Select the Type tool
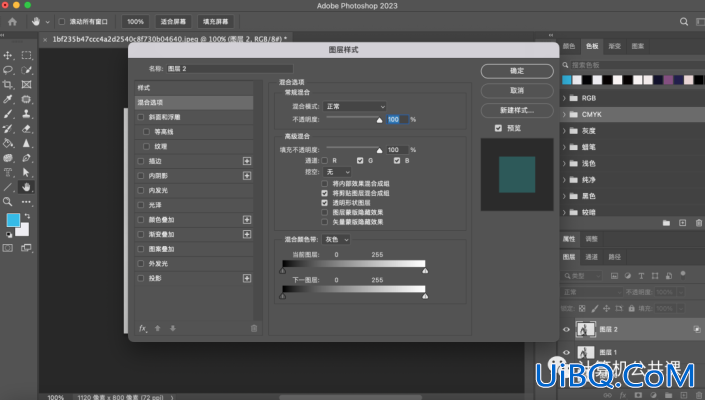Viewport: 705px width, 400px height. click(x=8, y=173)
